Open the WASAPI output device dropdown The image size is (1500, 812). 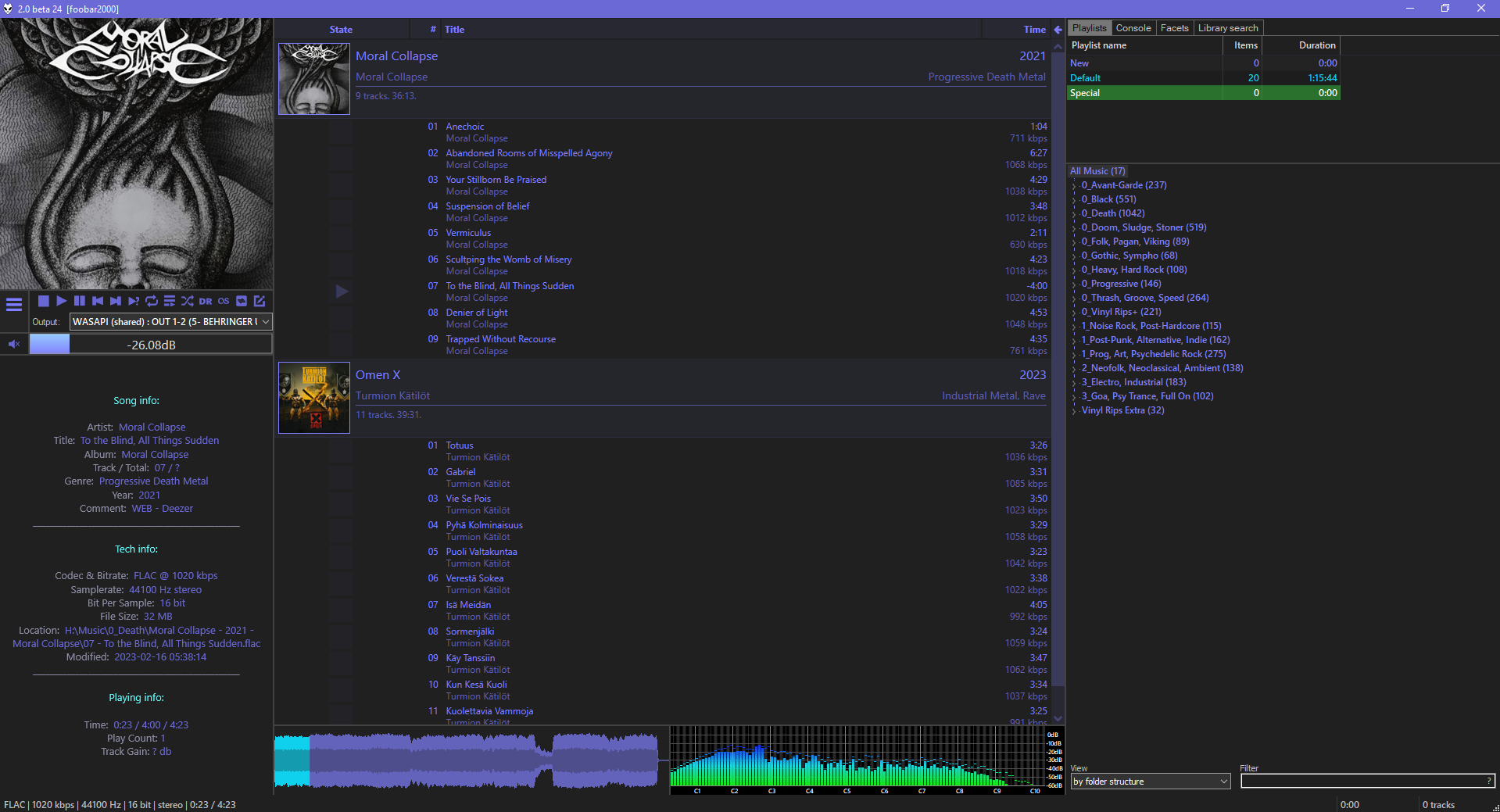(x=170, y=322)
